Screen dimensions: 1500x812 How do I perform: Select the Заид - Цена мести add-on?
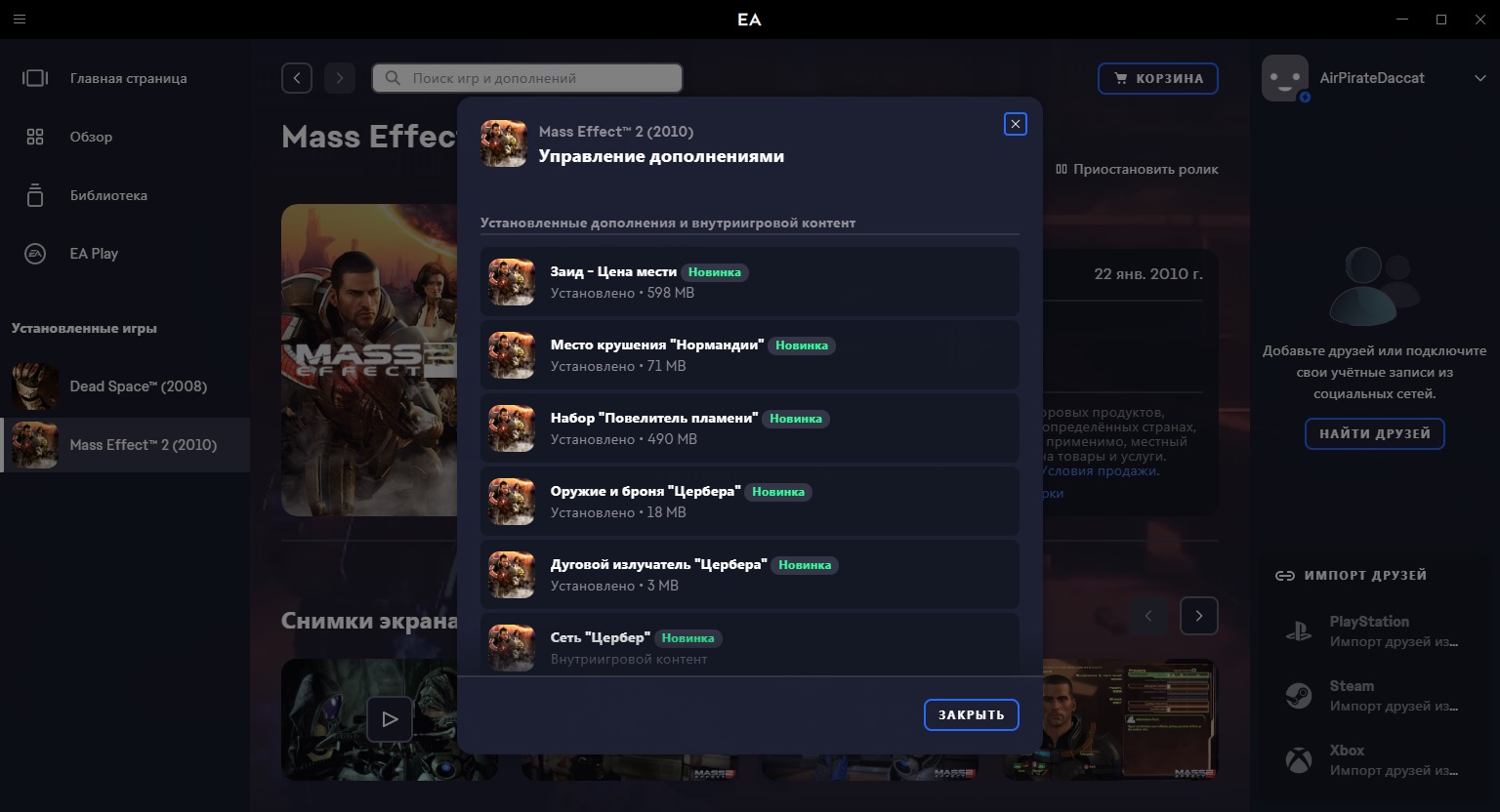click(x=749, y=281)
